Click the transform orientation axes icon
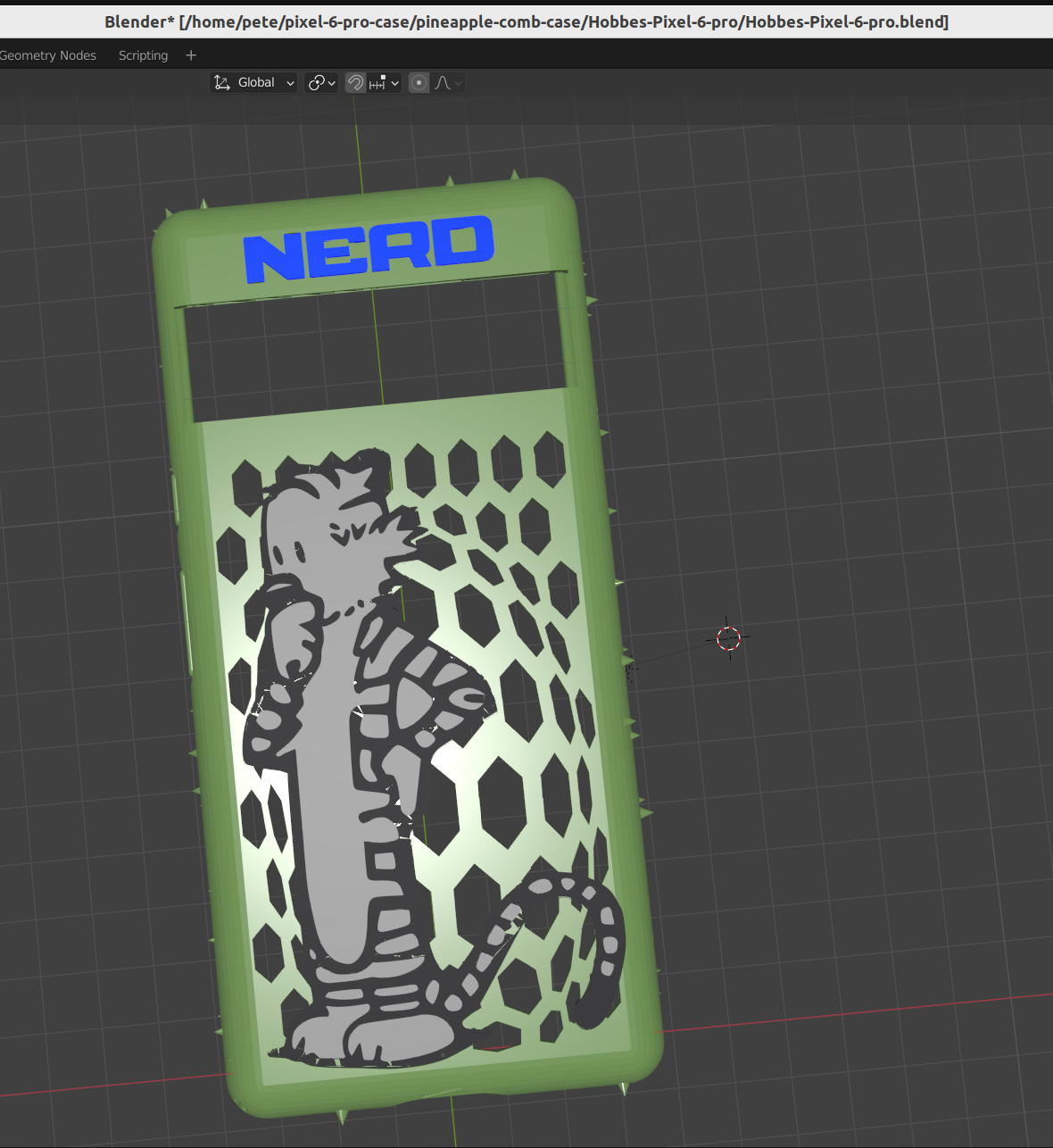1053x1148 pixels. (x=222, y=83)
